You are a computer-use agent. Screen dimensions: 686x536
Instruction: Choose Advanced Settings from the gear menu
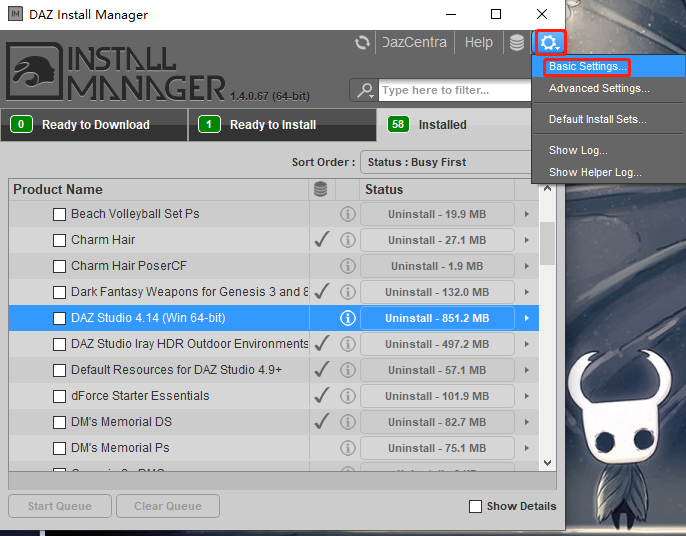click(x=608, y=88)
